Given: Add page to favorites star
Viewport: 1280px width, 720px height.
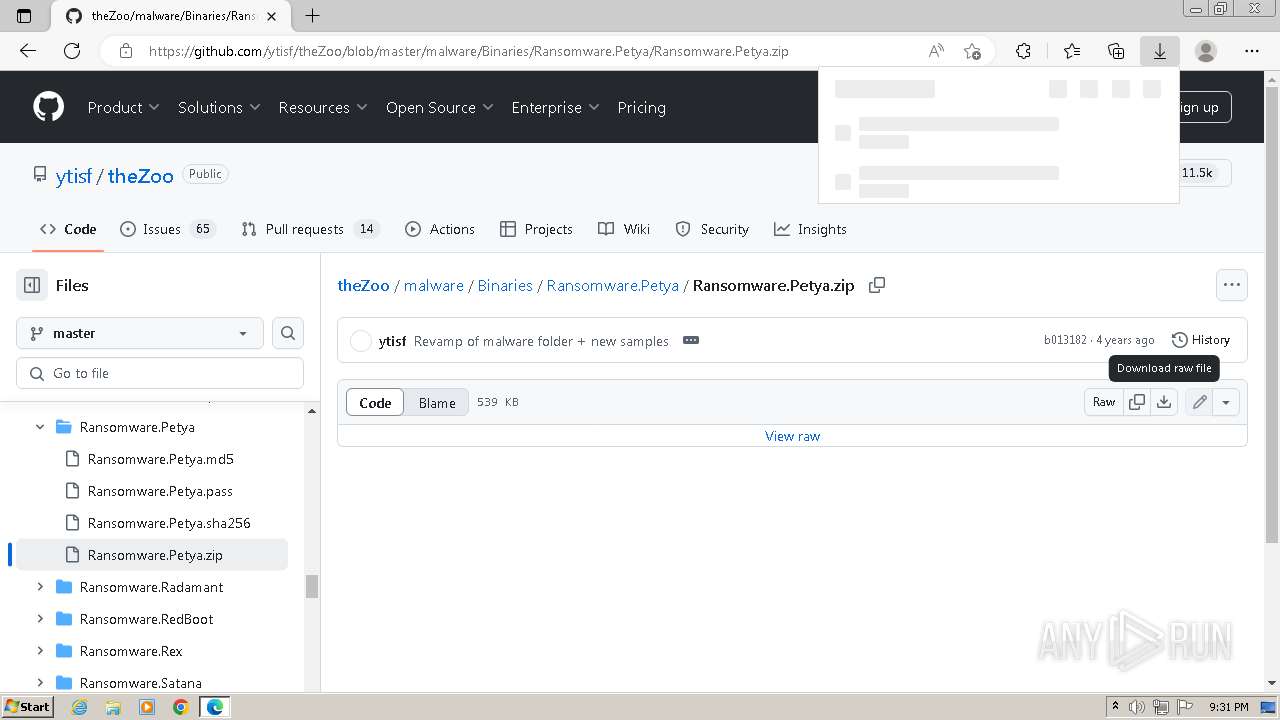Looking at the screenshot, I should point(972,51).
